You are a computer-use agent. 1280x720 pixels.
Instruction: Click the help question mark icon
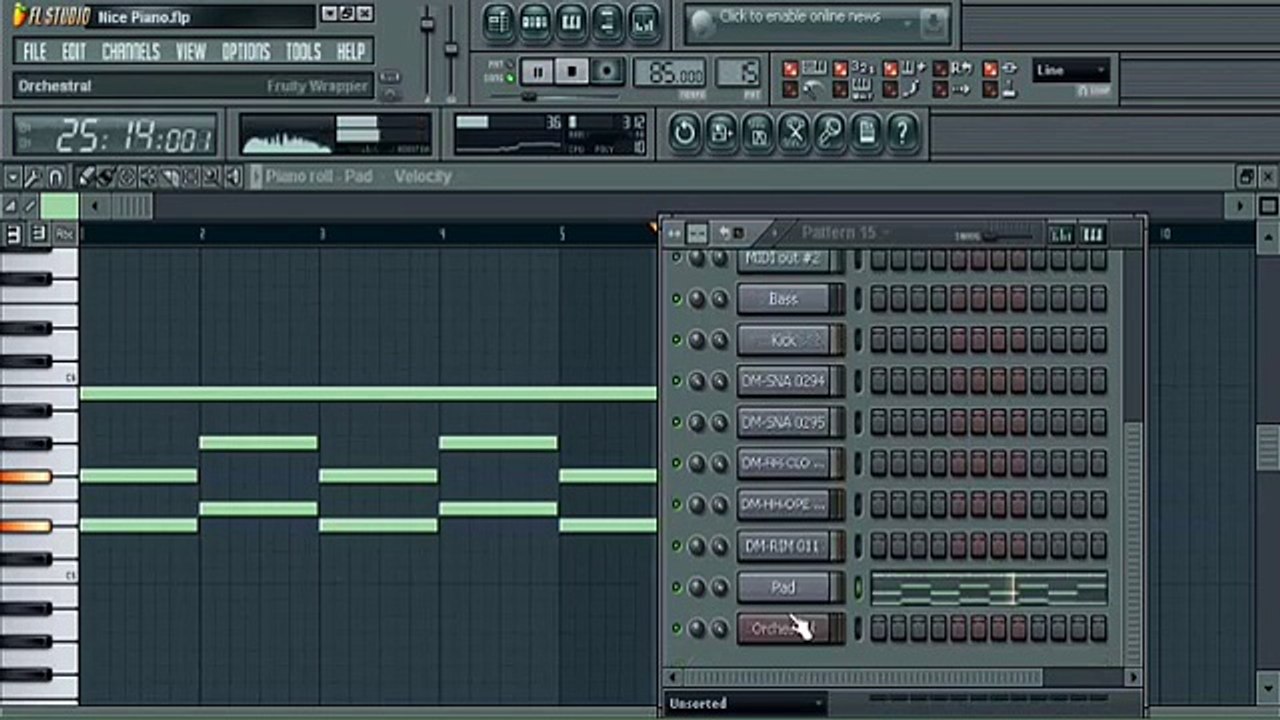(x=902, y=132)
